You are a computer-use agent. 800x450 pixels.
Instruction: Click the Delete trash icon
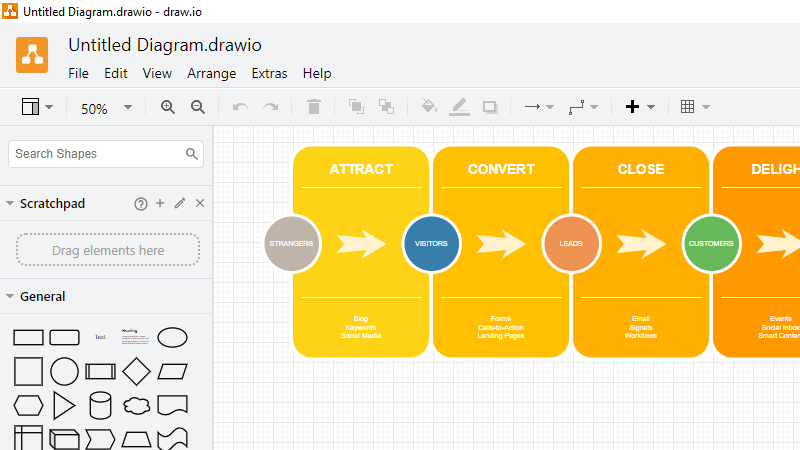[x=314, y=107]
